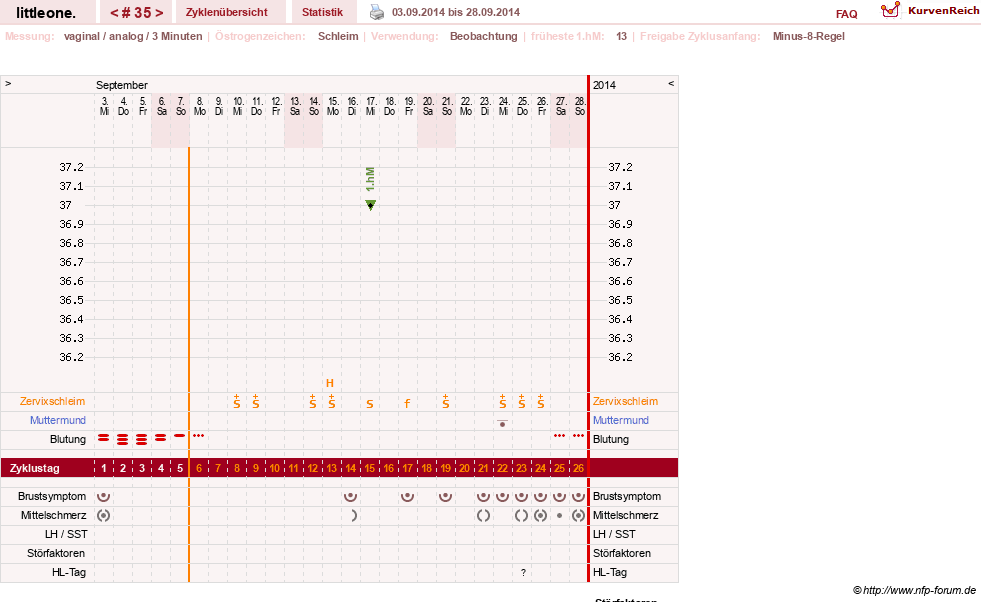
Task: Click the printer icon
Action: 377,12
